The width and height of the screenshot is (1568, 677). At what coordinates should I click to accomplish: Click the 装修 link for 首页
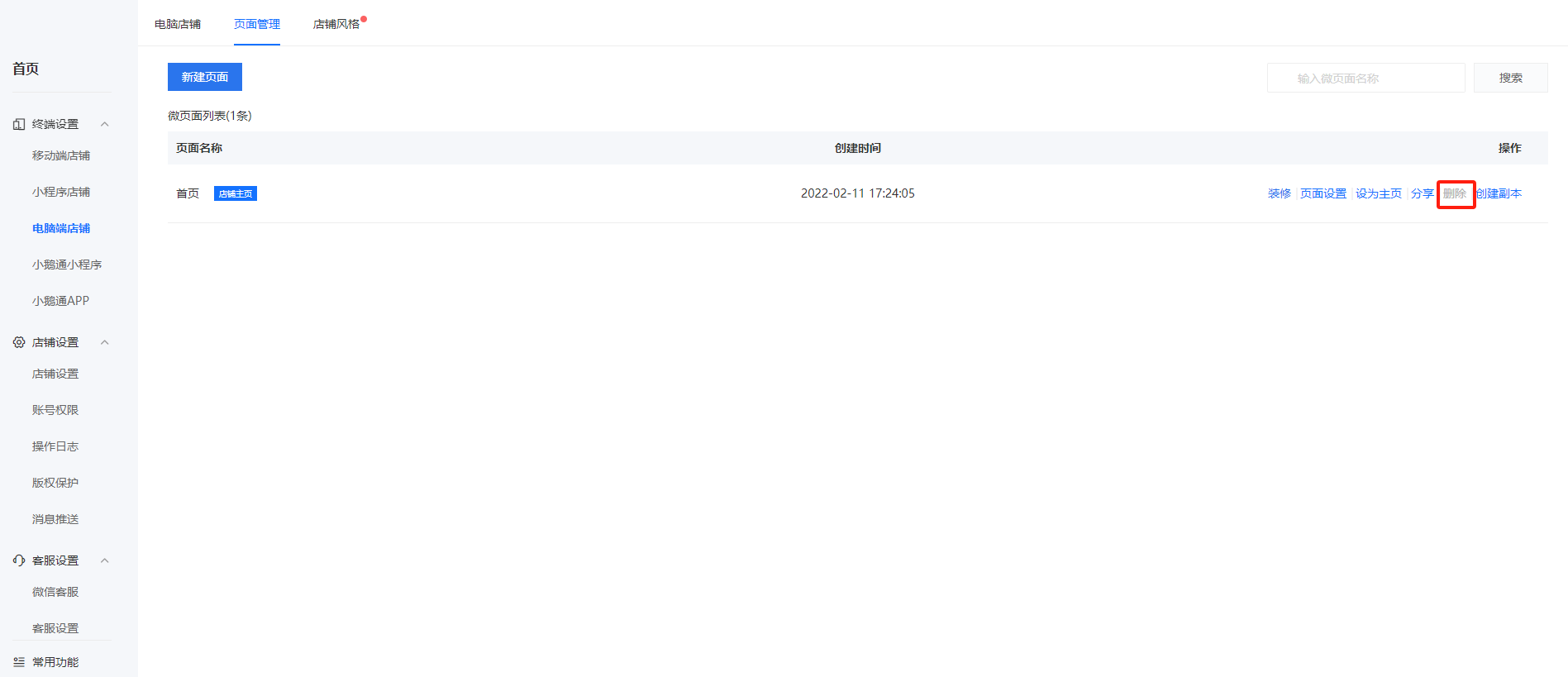click(x=1280, y=193)
